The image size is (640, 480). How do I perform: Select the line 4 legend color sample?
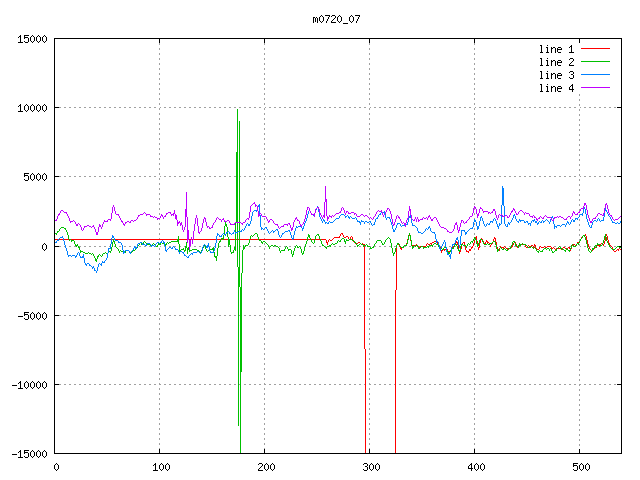point(595,88)
